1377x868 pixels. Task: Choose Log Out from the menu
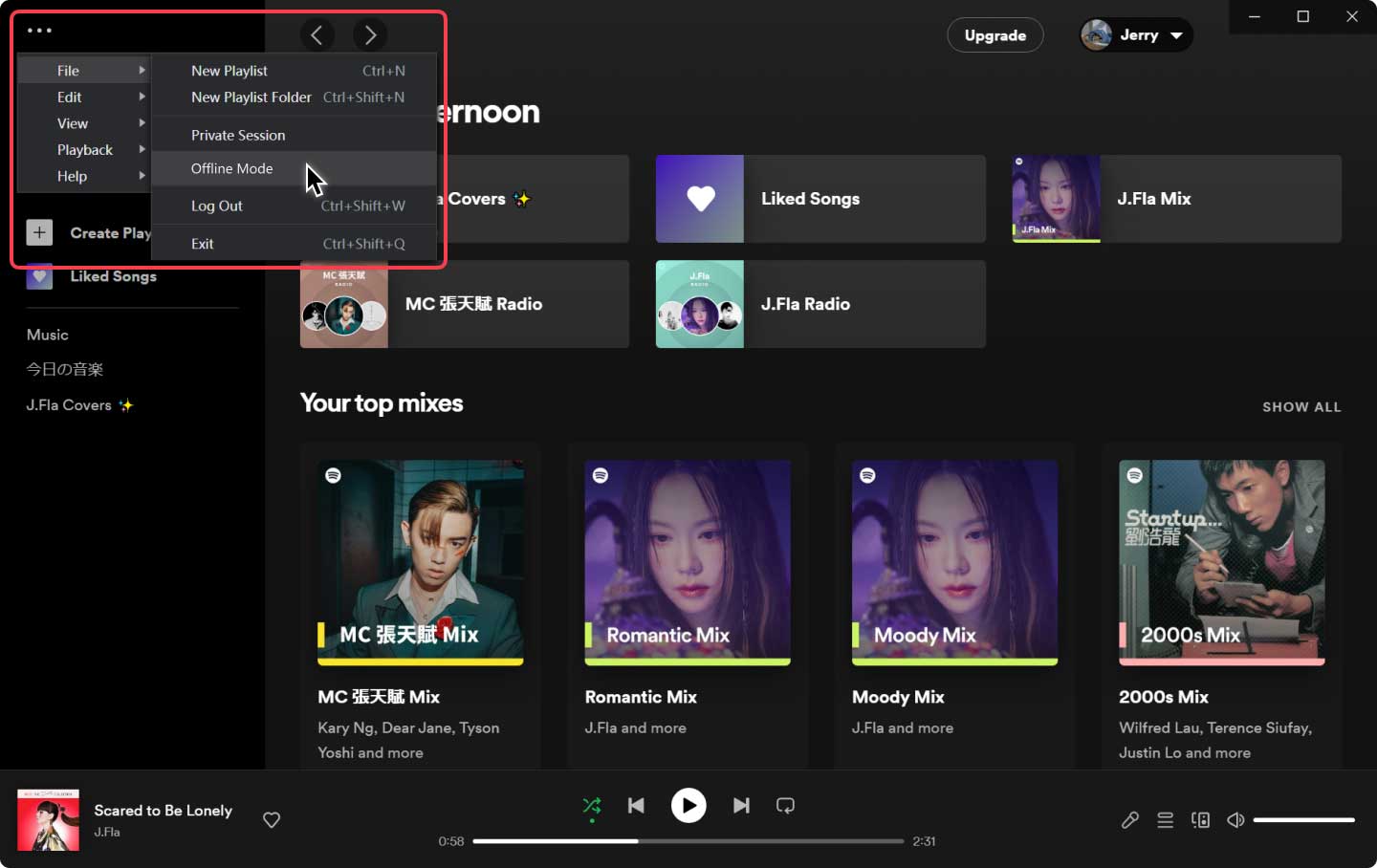[295, 206]
